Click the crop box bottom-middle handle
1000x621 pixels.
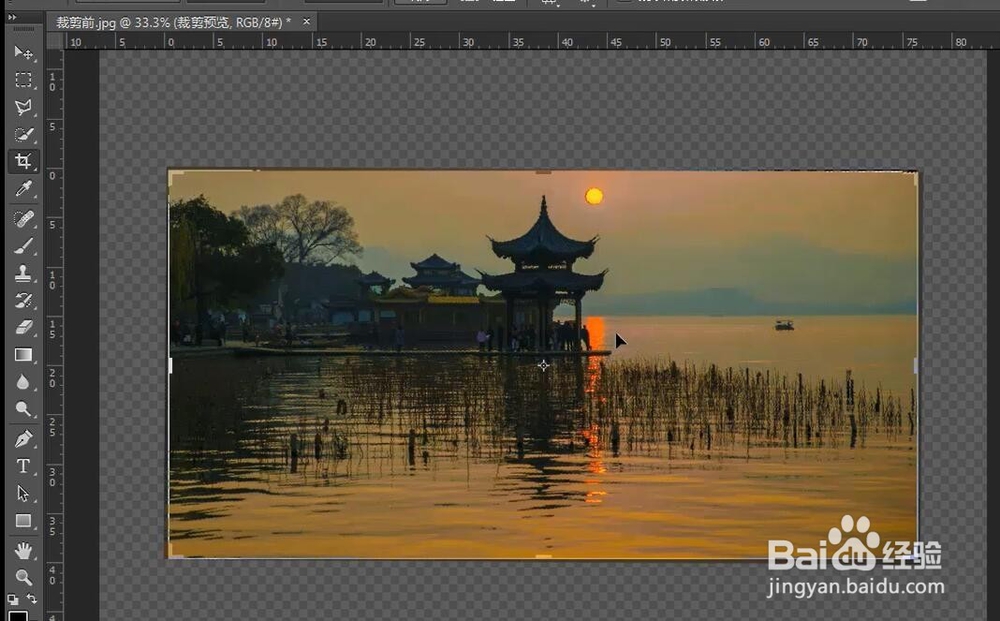pyautogui.click(x=543, y=557)
